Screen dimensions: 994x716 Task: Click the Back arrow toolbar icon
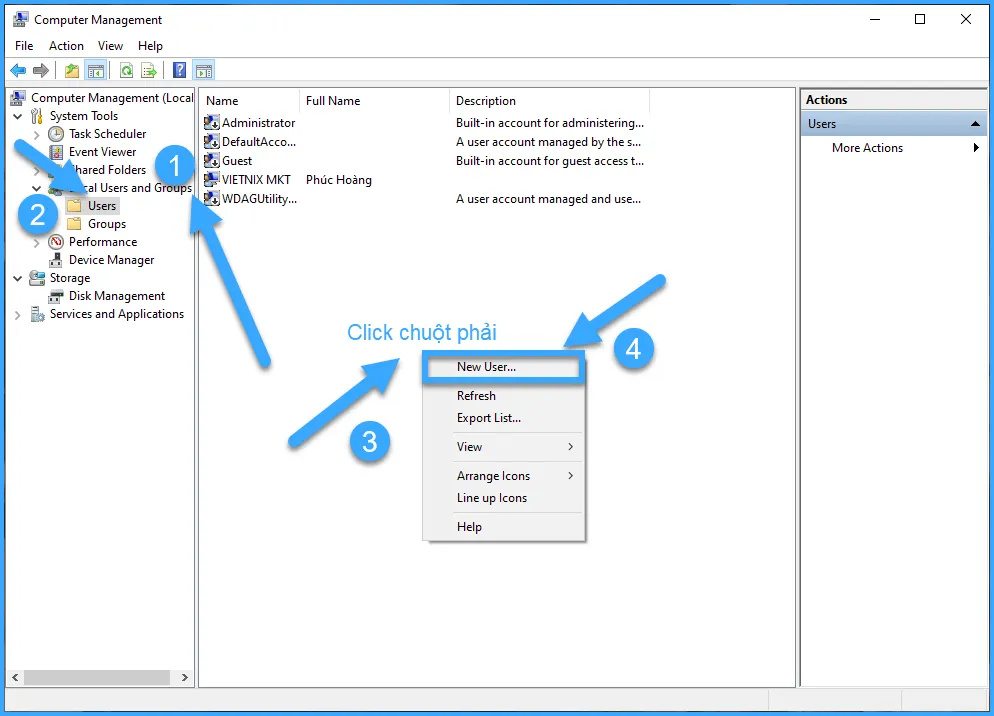click(17, 70)
